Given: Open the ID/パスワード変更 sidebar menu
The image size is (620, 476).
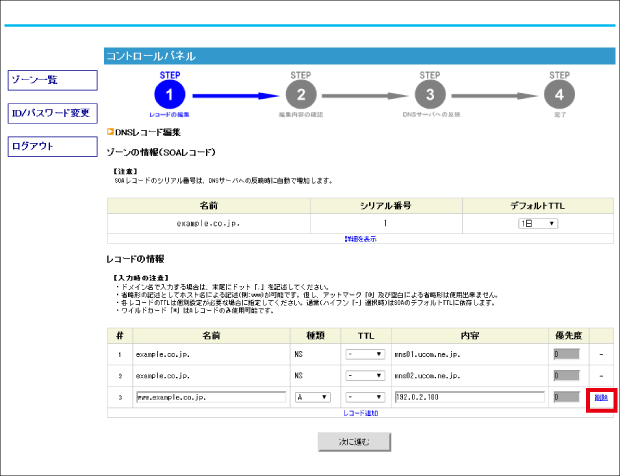Looking at the screenshot, I should pos(53,113).
